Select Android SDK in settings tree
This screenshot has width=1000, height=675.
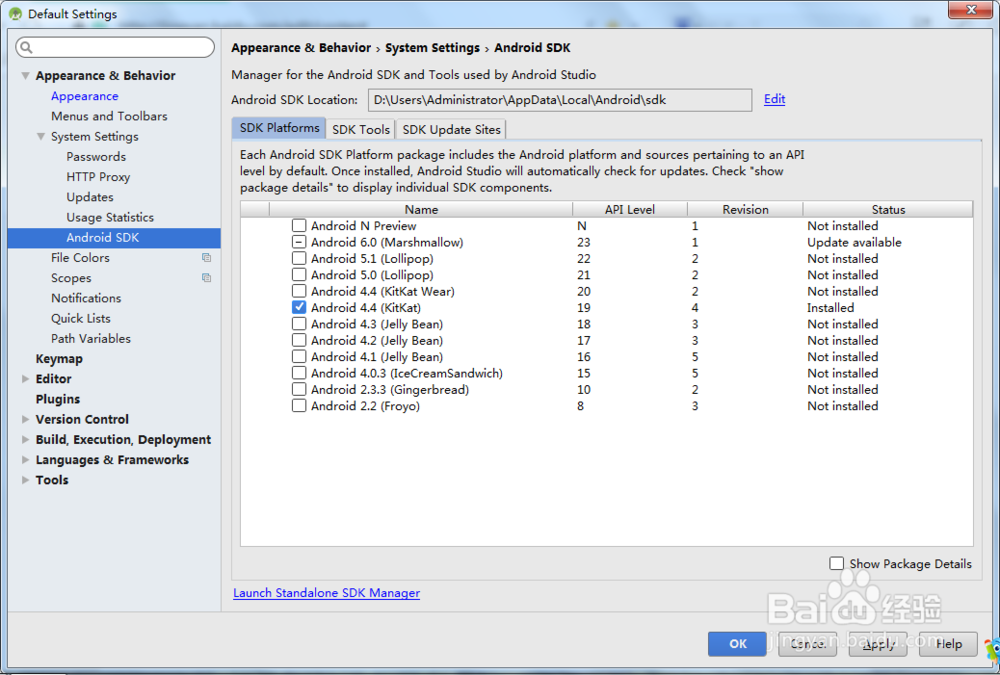click(114, 238)
